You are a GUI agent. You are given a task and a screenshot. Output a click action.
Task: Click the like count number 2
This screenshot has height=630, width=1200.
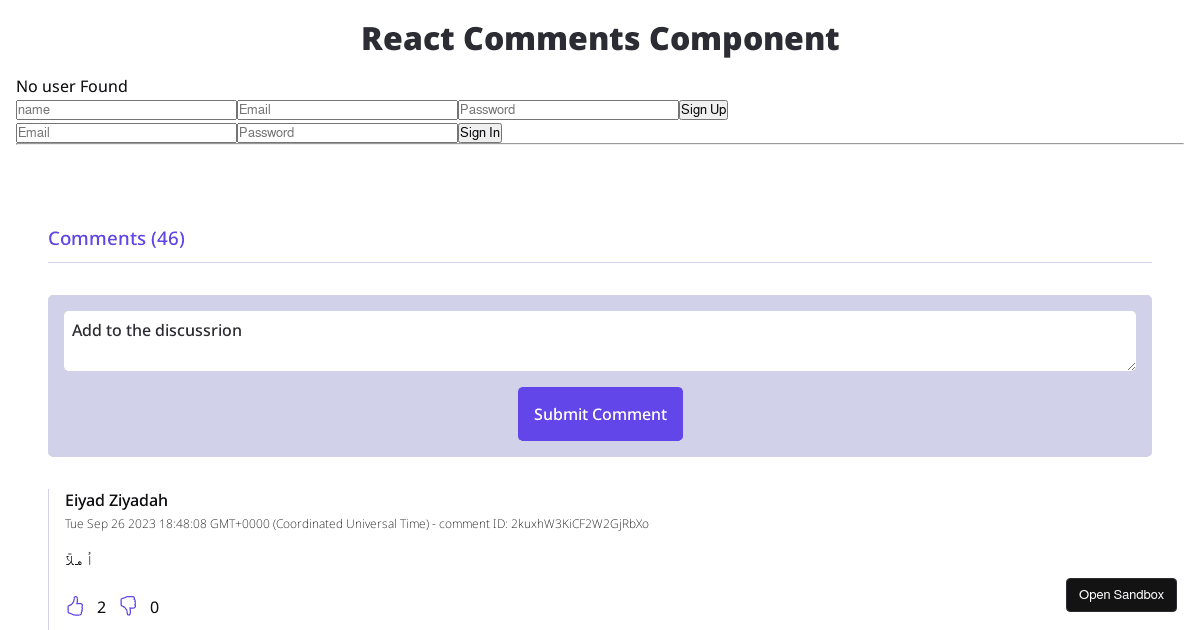(101, 606)
